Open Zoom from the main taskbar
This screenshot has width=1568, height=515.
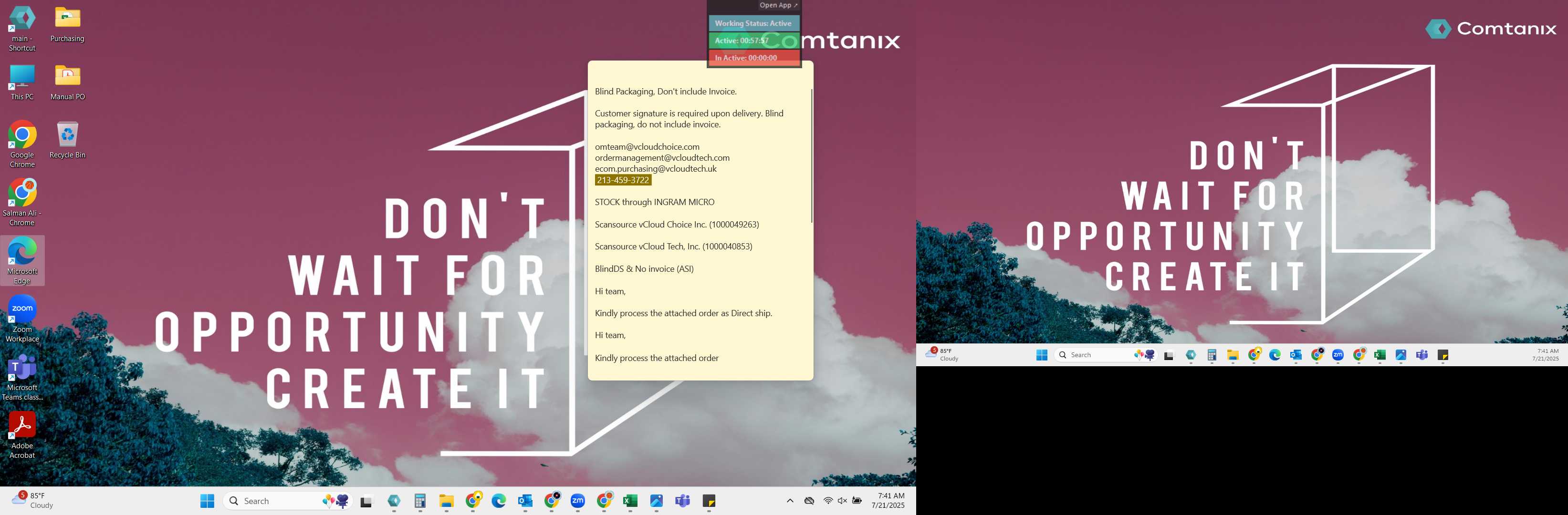578,501
